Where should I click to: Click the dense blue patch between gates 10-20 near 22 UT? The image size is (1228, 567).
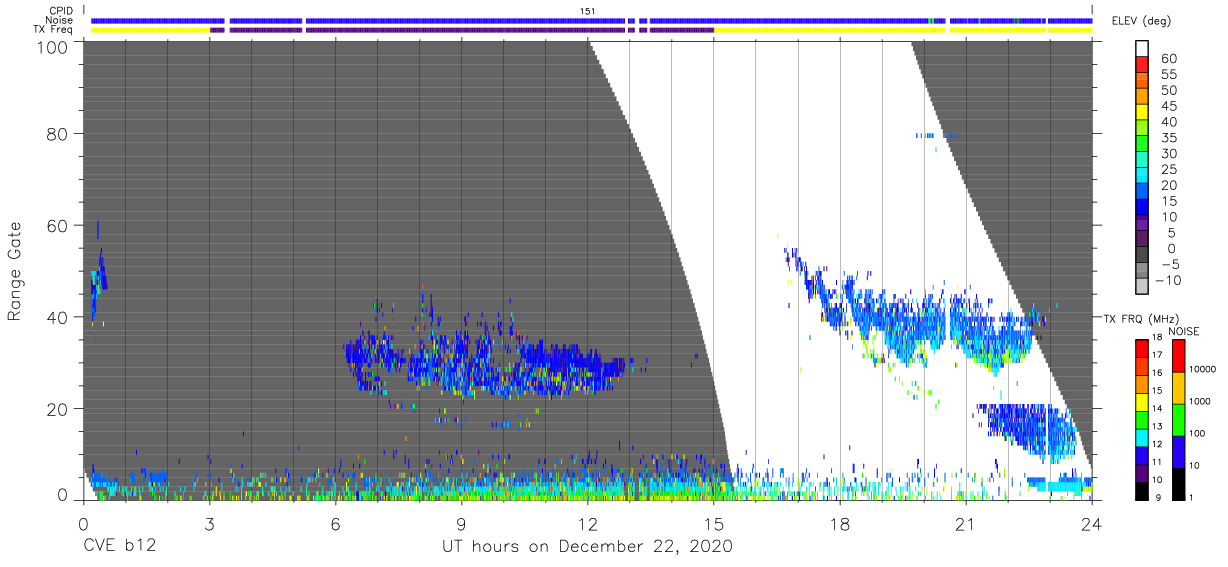pos(1027,432)
